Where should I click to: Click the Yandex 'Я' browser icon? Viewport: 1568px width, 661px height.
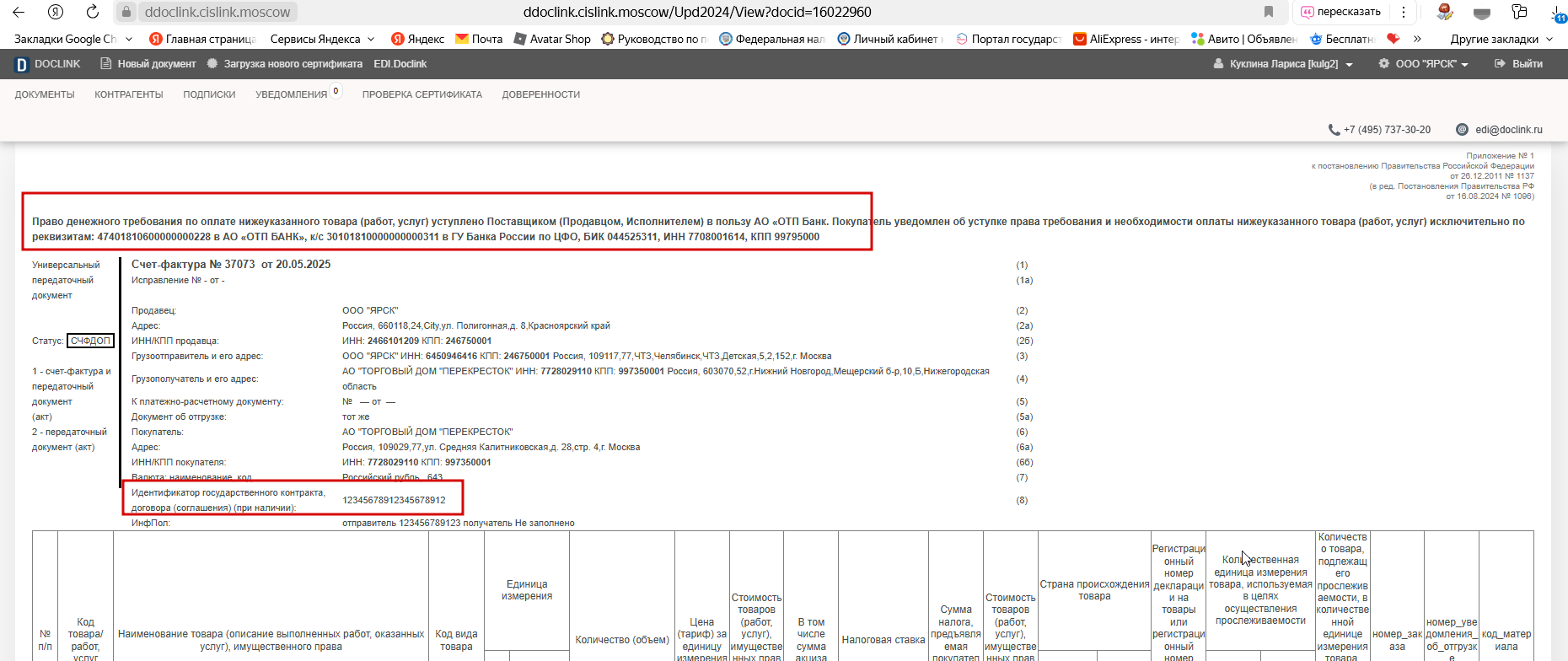tap(56, 12)
